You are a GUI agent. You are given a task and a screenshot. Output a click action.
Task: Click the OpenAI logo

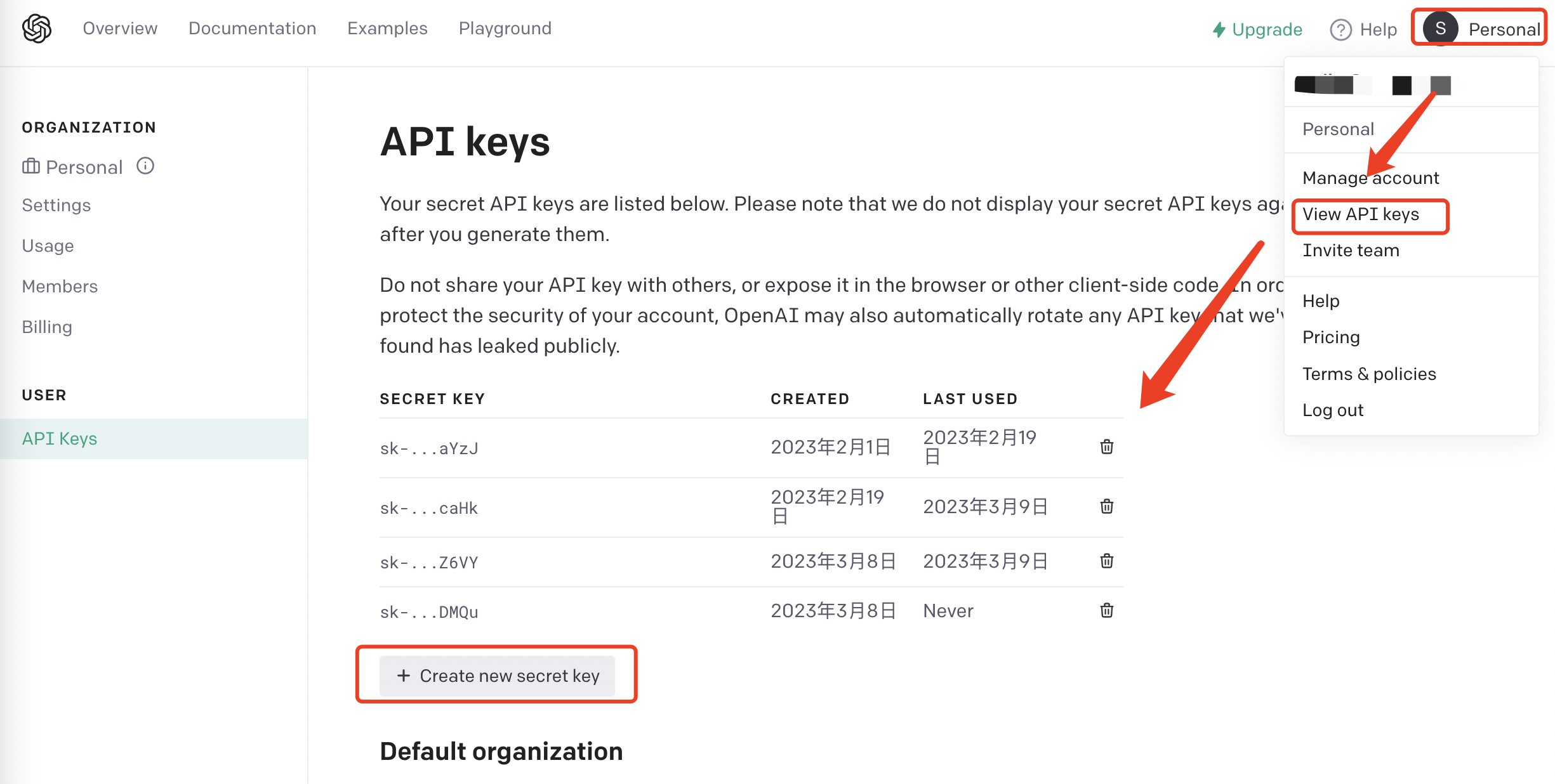36,28
